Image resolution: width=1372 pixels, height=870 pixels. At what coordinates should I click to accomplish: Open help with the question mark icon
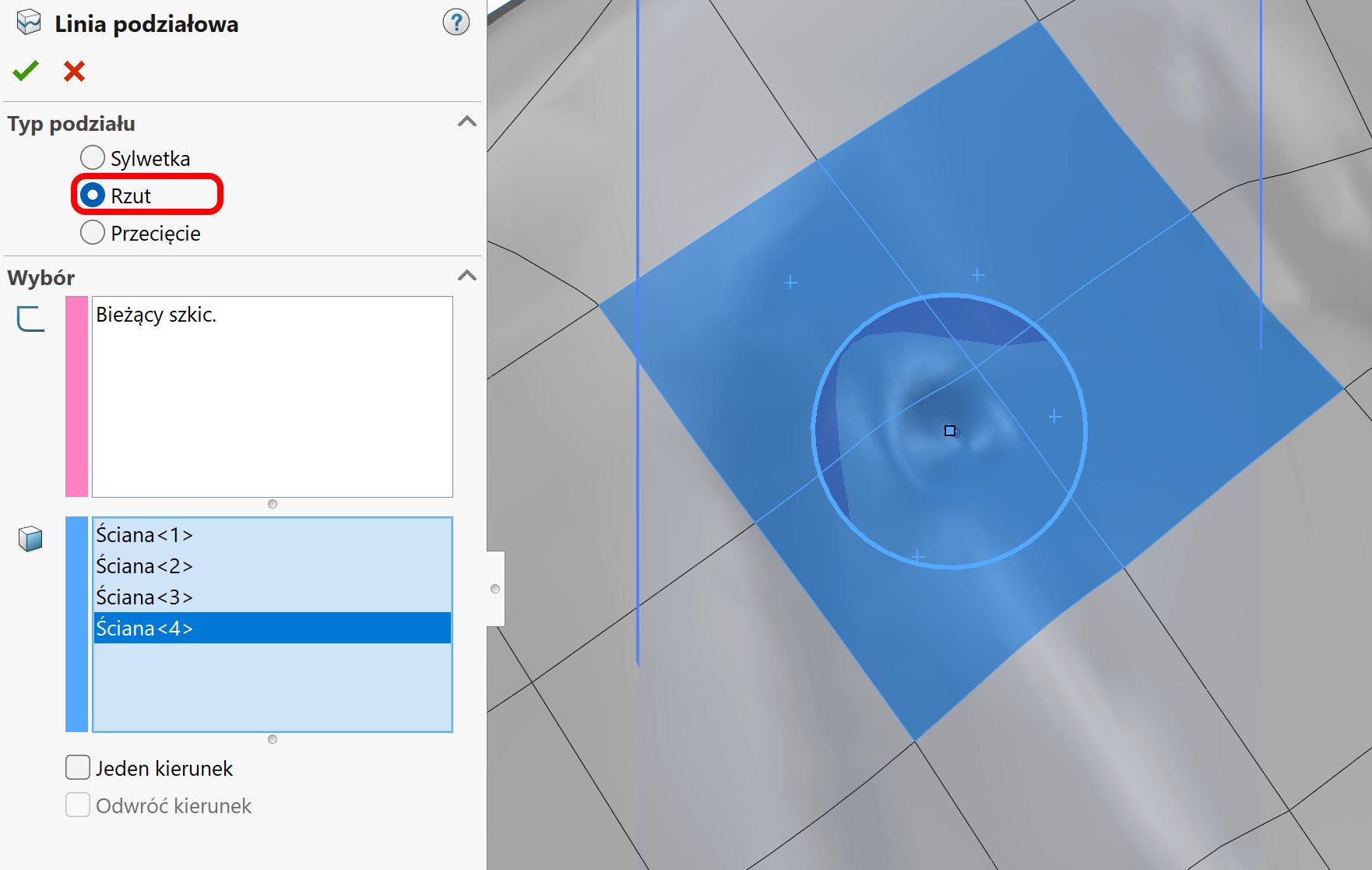pyautogui.click(x=456, y=23)
